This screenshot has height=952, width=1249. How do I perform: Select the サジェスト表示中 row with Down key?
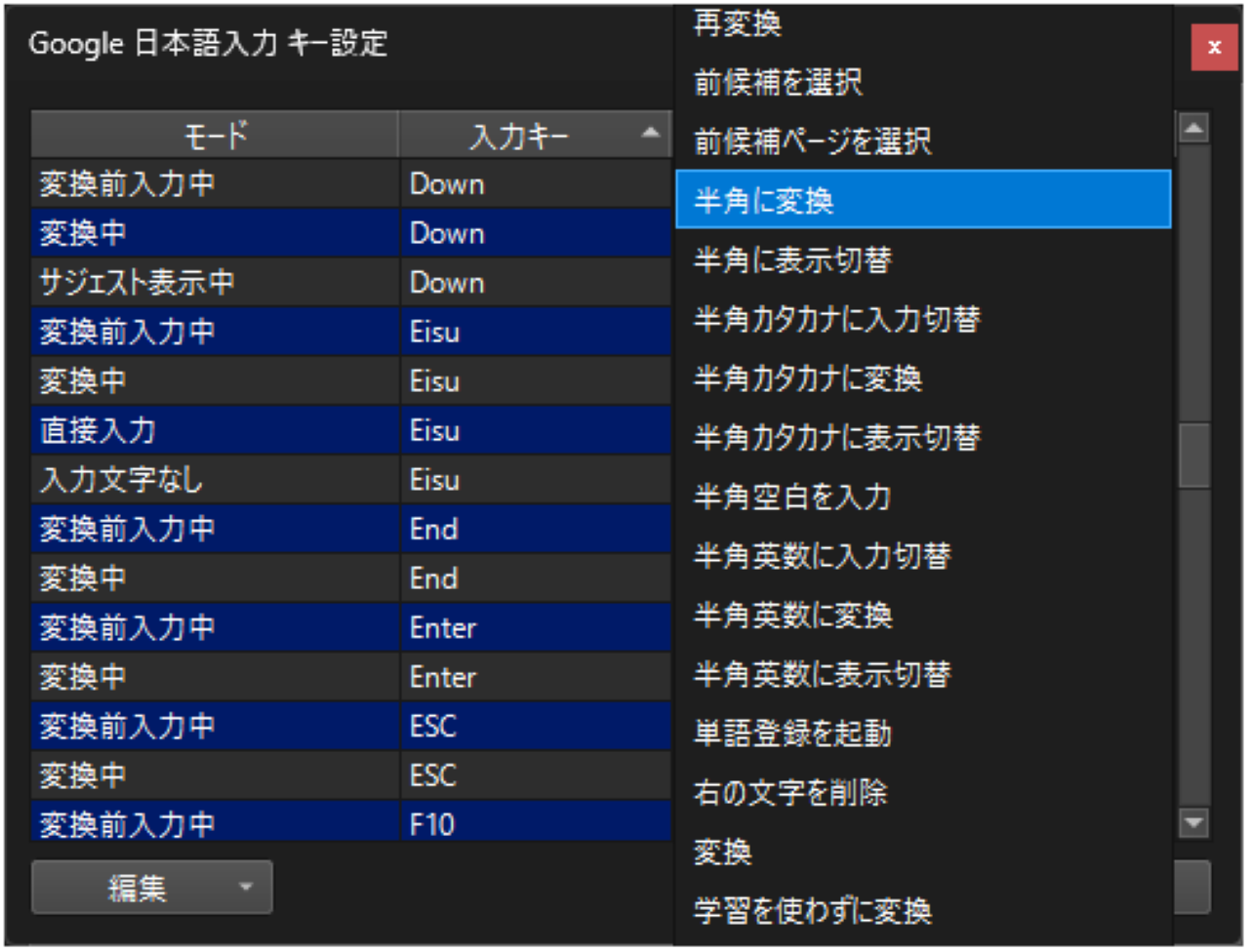(x=215, y=282)
